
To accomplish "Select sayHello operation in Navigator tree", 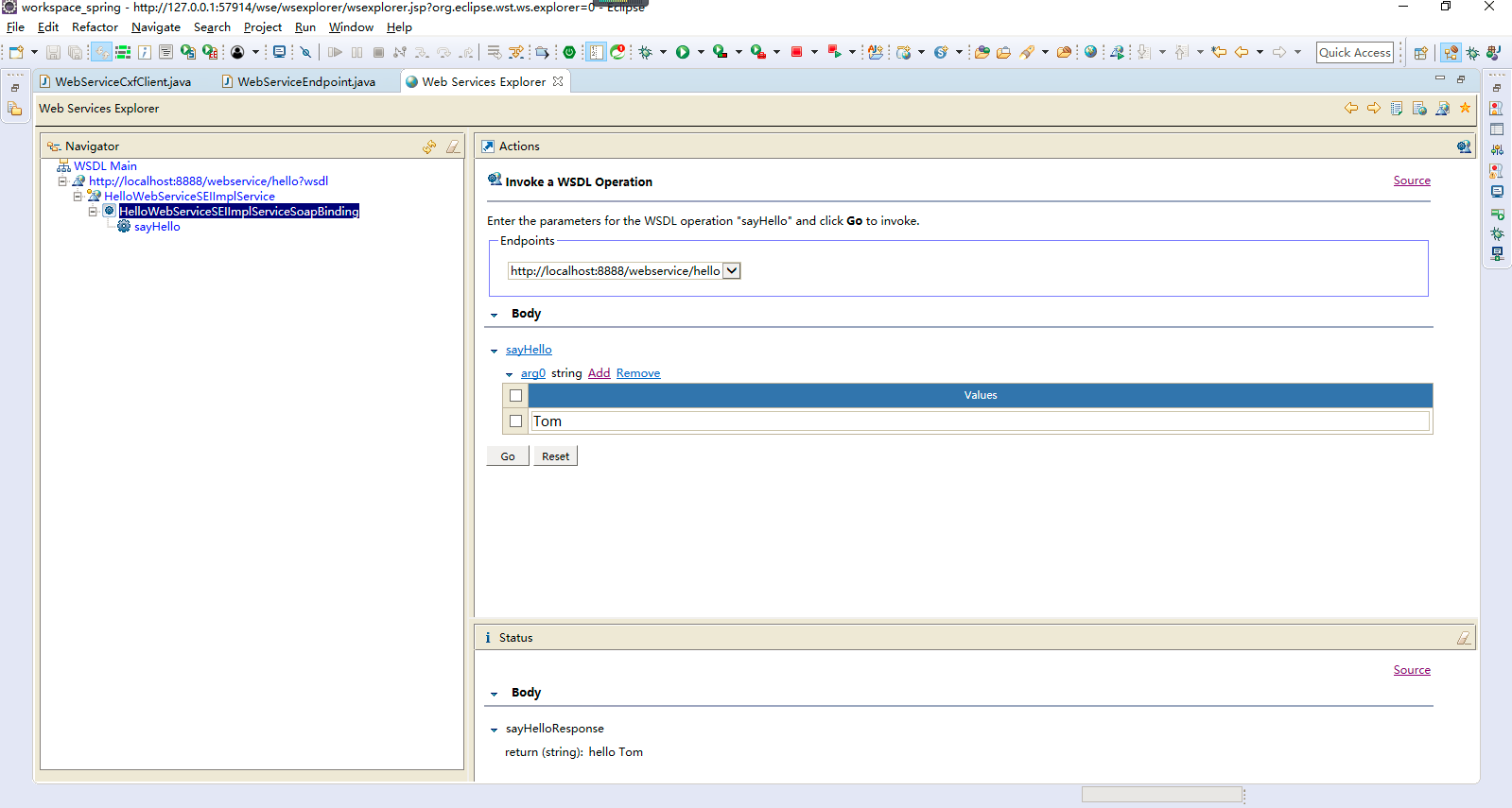I will 157,227.
